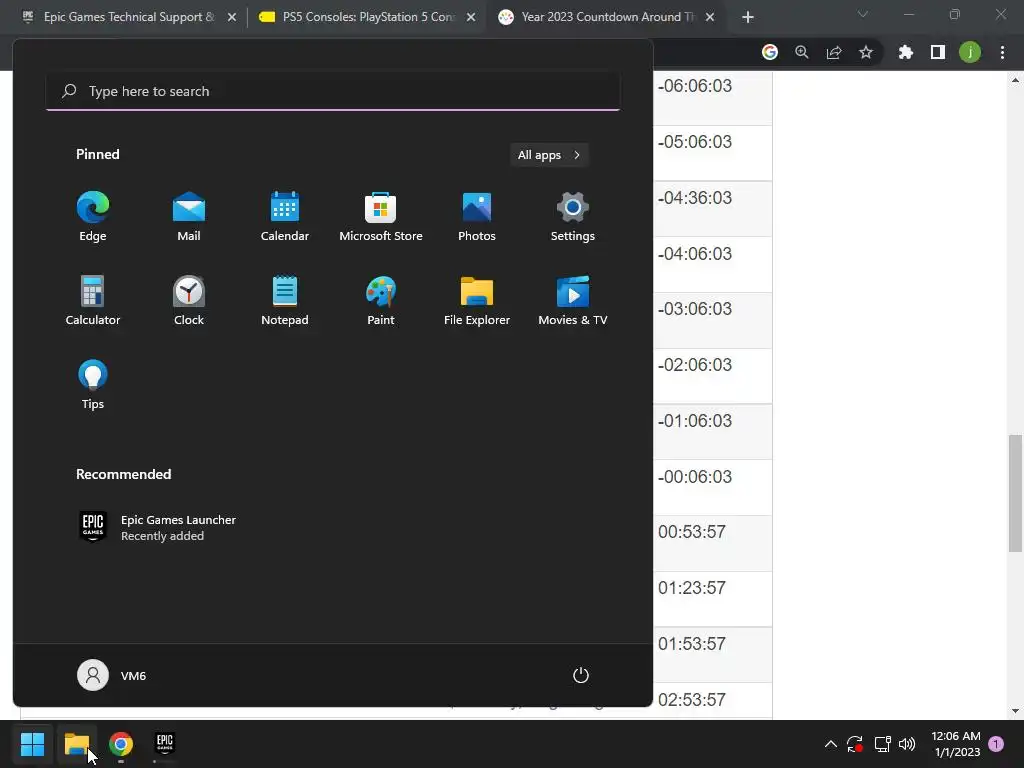Launch the Mail app

(x=189, y=217)
